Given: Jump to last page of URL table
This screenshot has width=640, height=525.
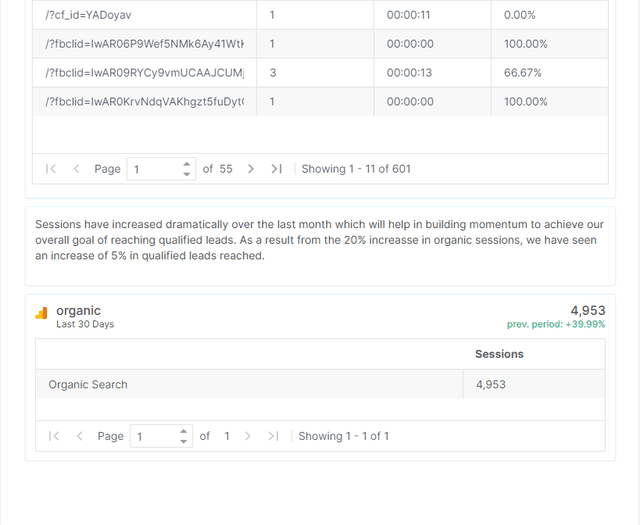Looking at the screenshot, I should pos(277,169).
